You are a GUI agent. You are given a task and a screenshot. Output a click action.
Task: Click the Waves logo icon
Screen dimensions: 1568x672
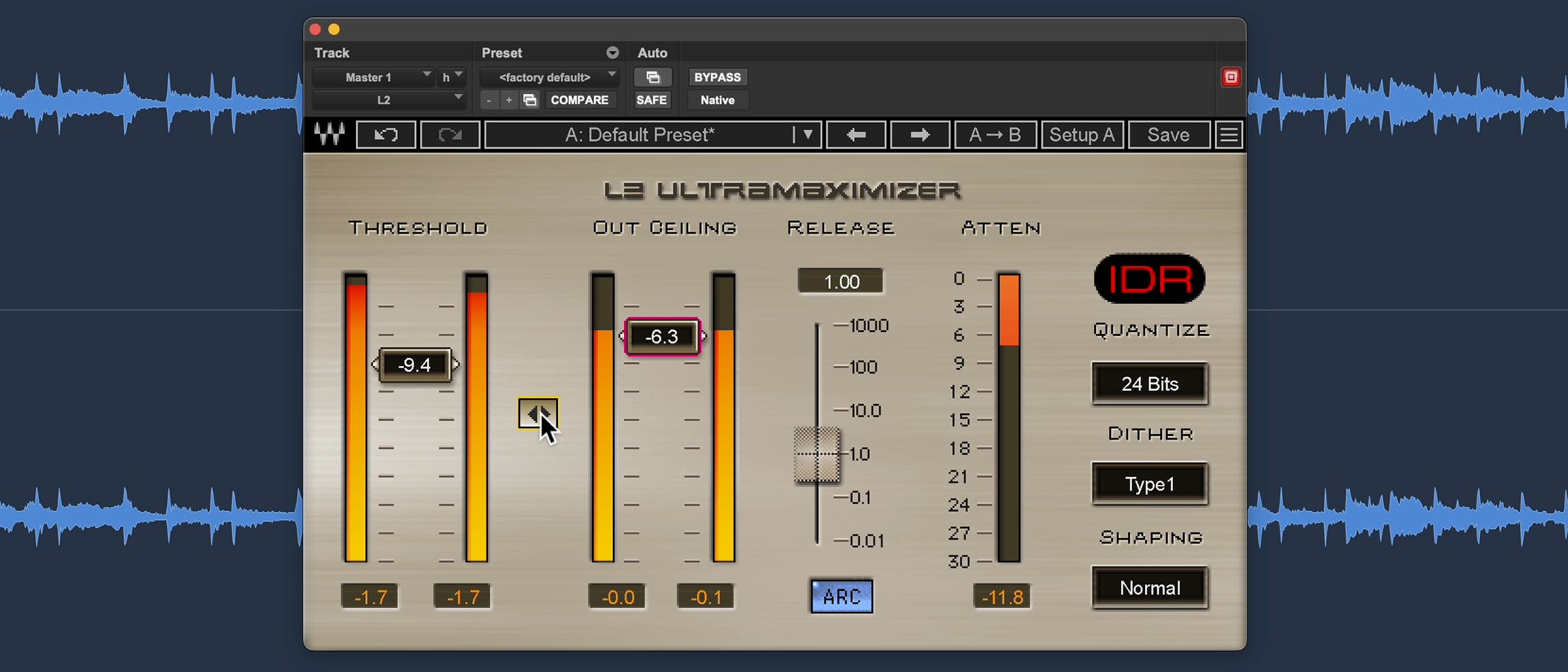tap(328, 134)
